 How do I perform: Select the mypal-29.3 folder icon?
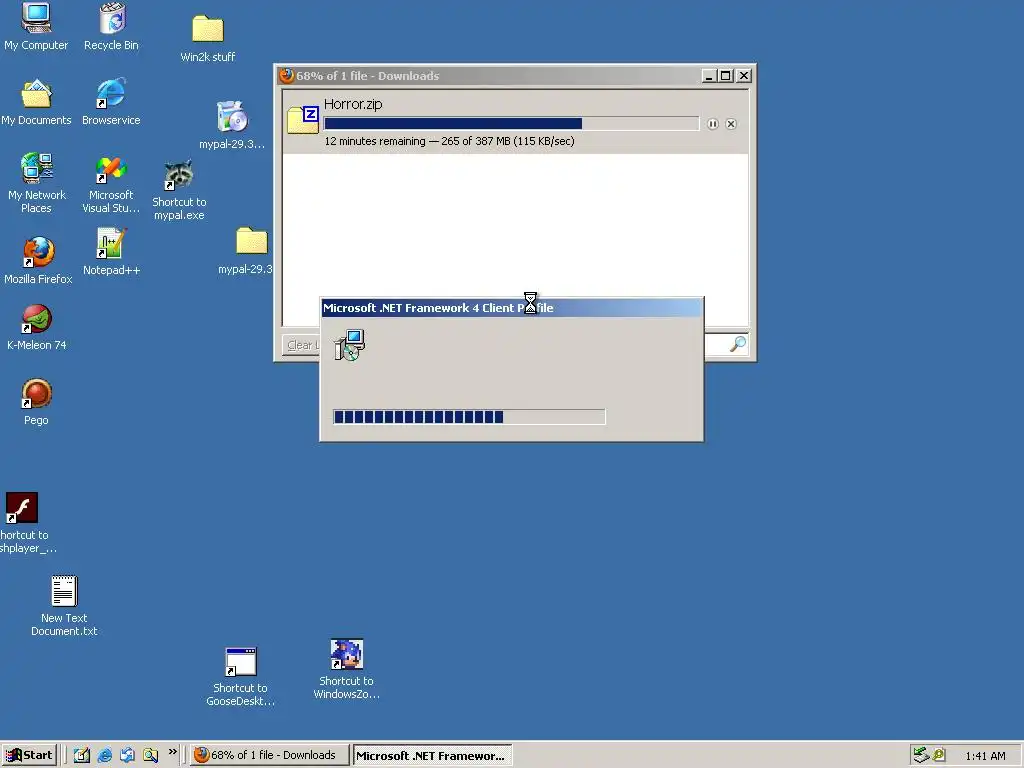tap(251, 251)
